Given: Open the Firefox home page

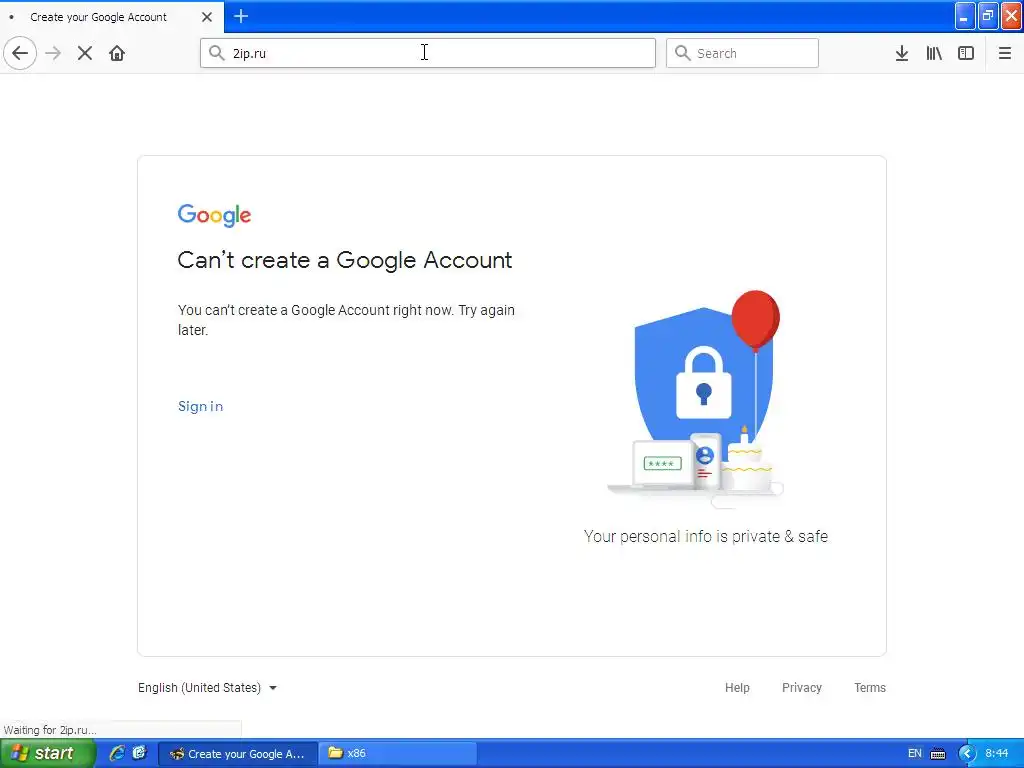Looking at the screenshot, I should coord(117,53).
